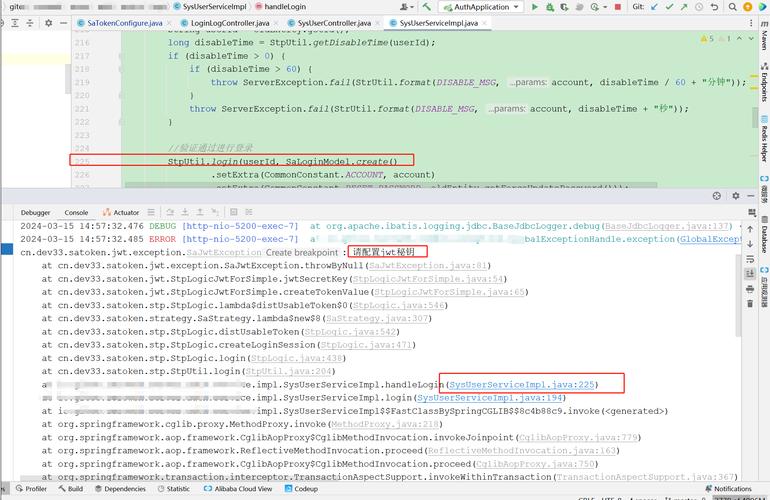Start debugging with the bug icon

click(552, 7)
